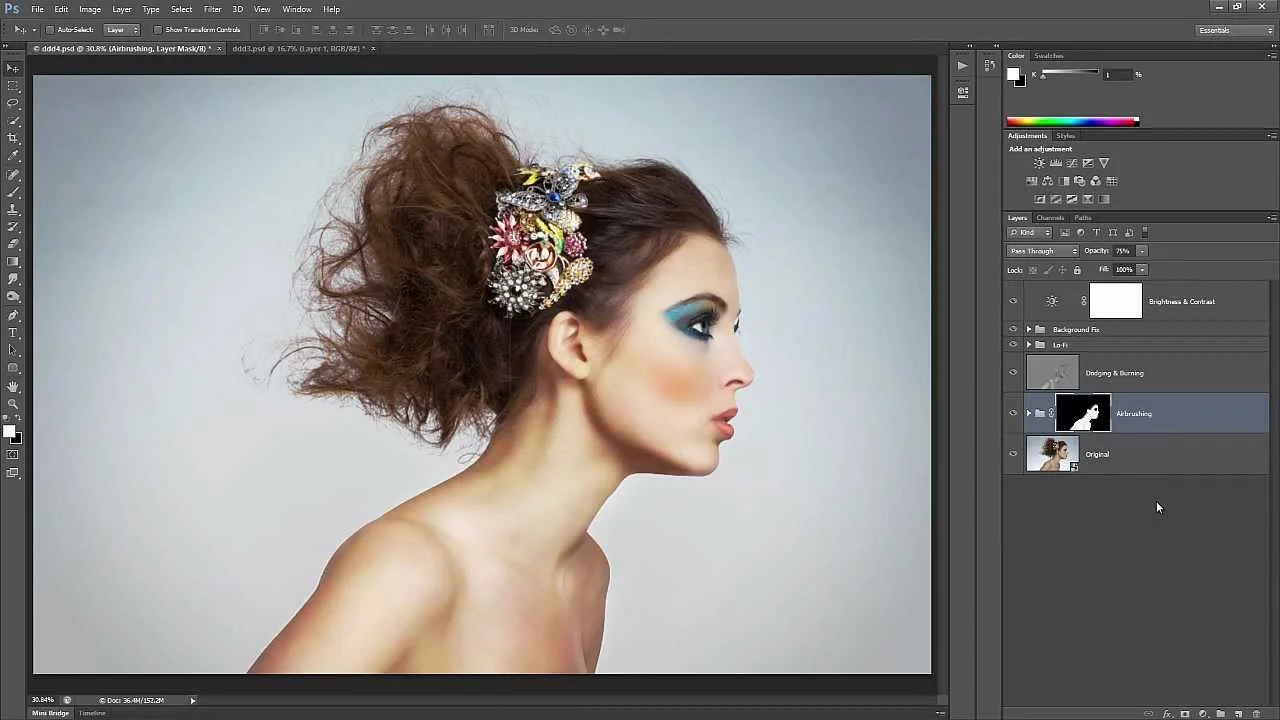Hide the Original layer
This screenshot has width=1280, height=720.
click(x=1013, y=454)
